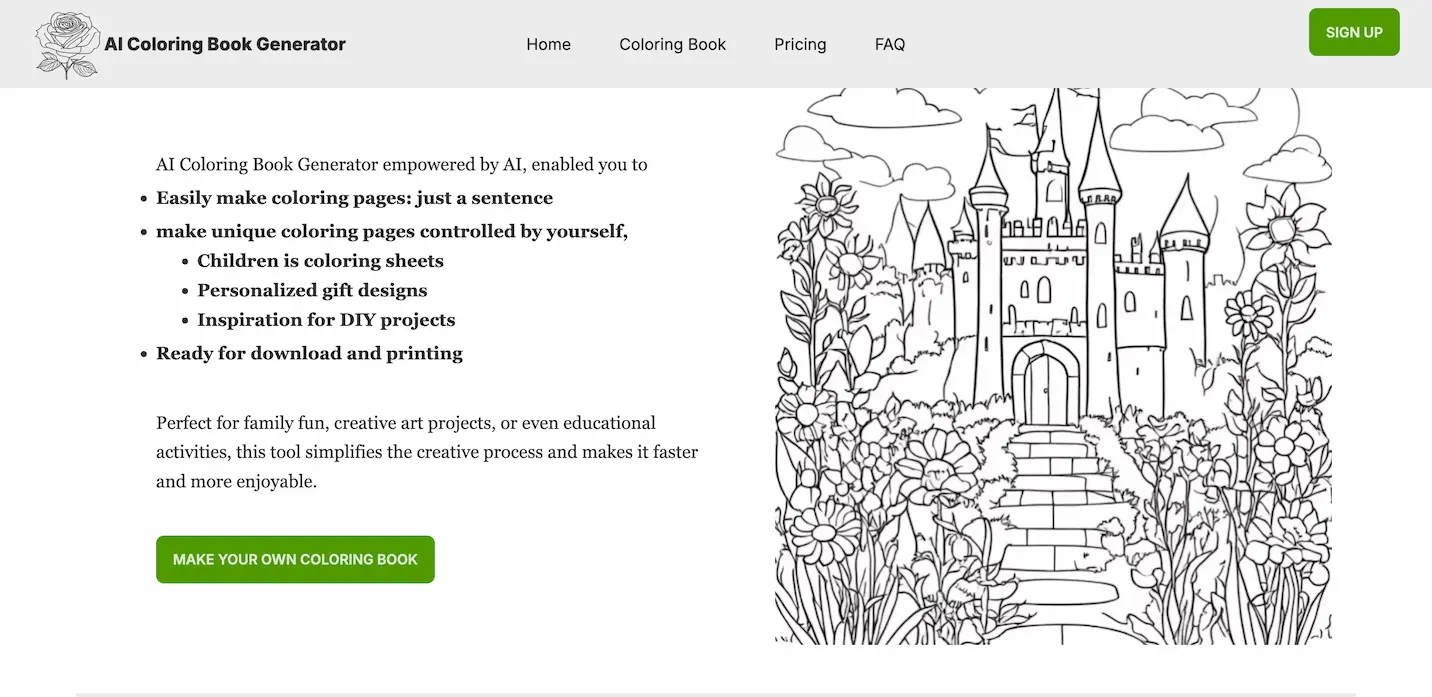This screenshot has width=1432, height=697.
Task: Click the 'Personalized gift designs' list item
Action: point(313,290)
